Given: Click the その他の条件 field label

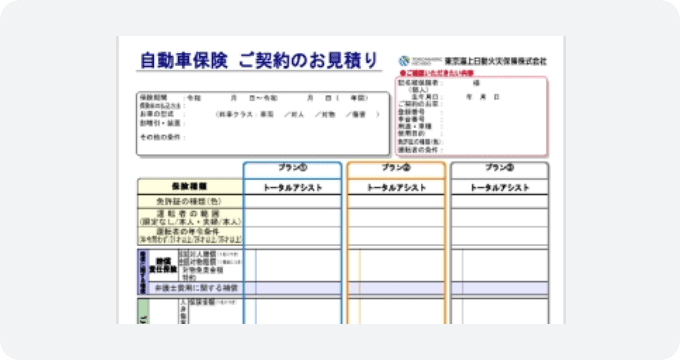Looking at the screenshot, I should pos(160,137).
